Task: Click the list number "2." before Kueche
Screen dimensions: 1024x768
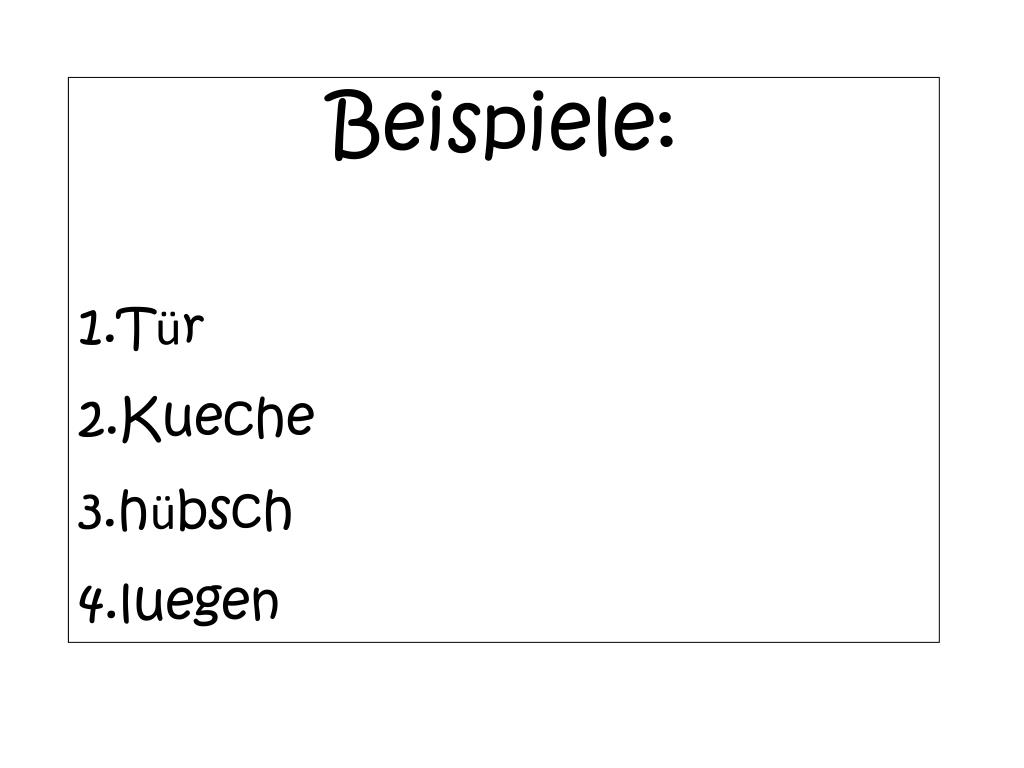Action: click(98, 420)
